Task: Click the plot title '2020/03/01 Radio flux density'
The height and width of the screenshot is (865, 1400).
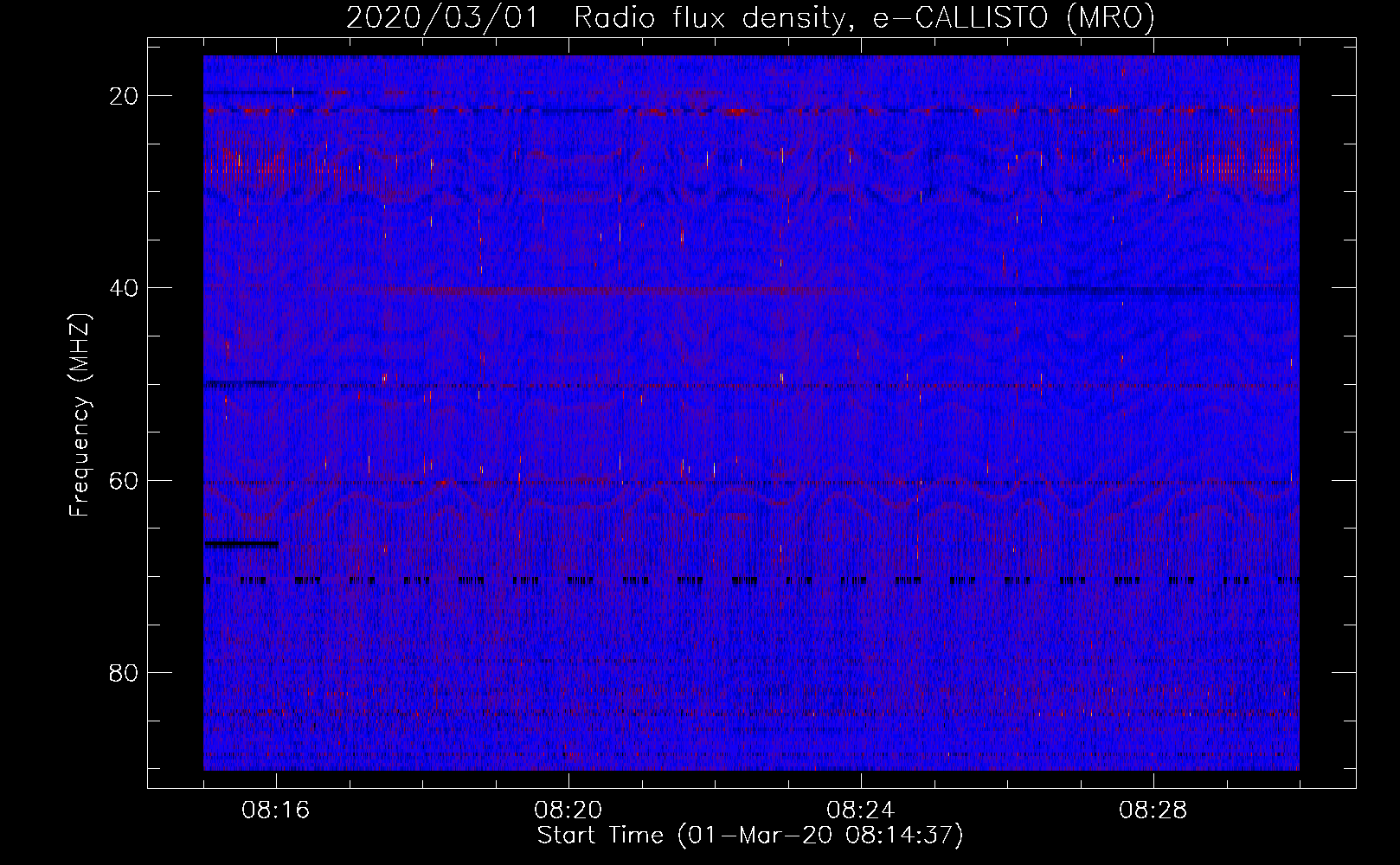Action: point(750,18)
